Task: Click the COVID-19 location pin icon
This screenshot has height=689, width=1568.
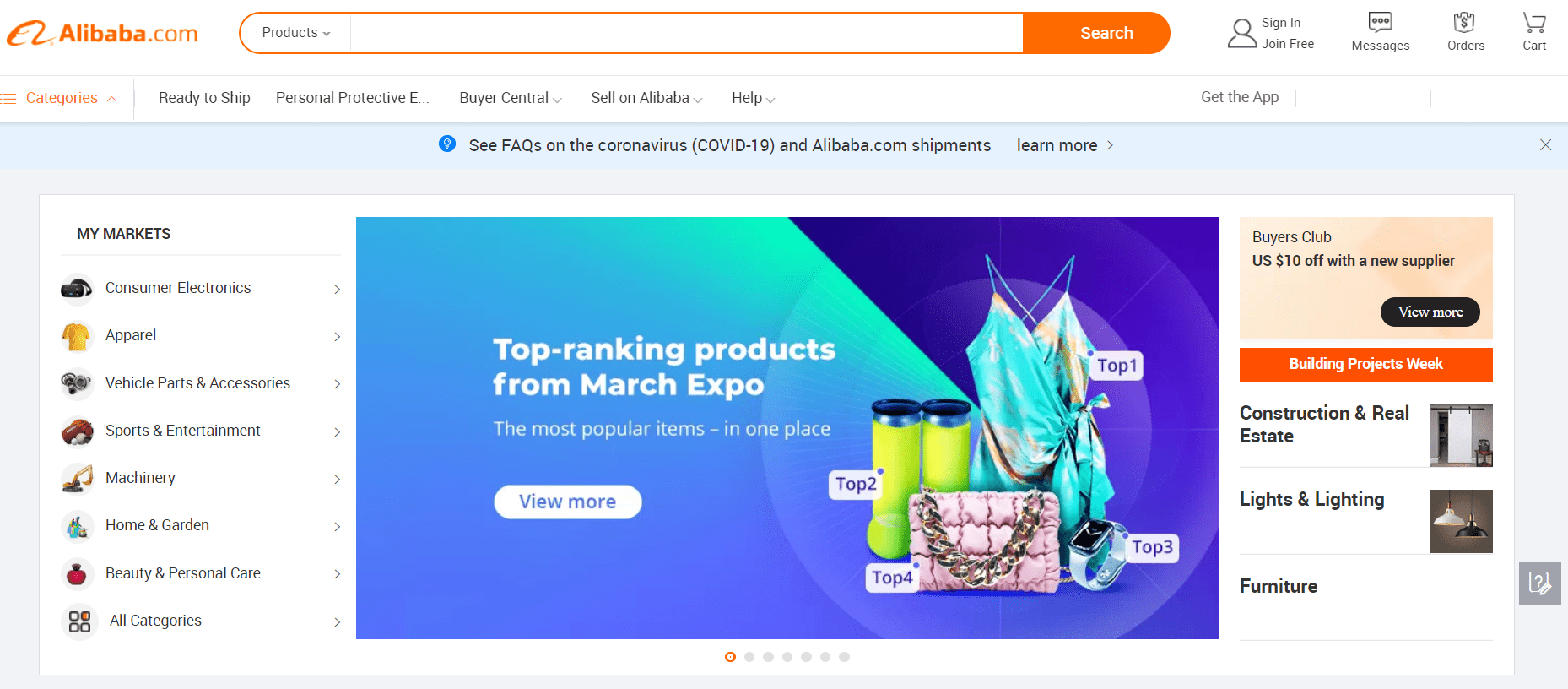Action: [447, 144]
